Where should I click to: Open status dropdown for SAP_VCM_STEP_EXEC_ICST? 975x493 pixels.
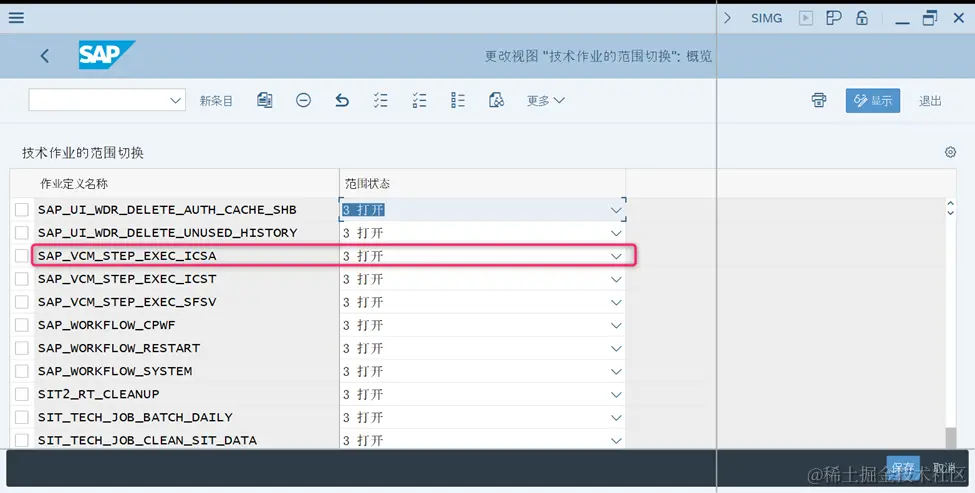coord(616,279)
